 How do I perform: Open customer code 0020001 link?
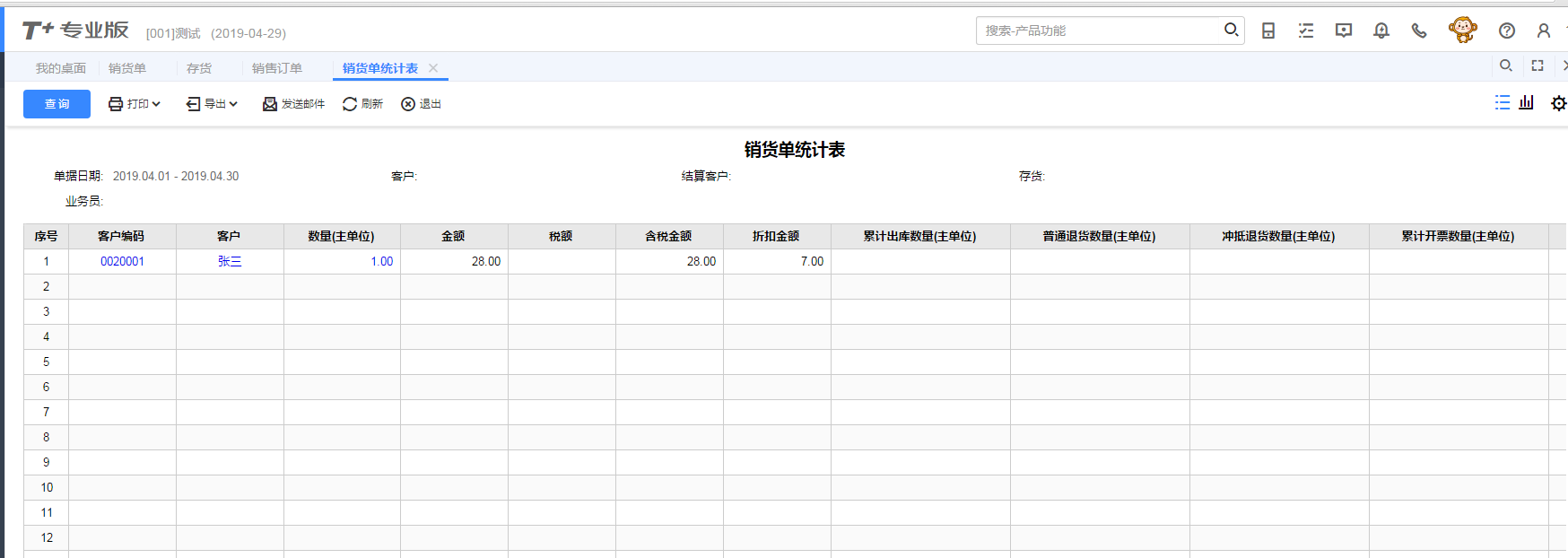click(122, 261)
